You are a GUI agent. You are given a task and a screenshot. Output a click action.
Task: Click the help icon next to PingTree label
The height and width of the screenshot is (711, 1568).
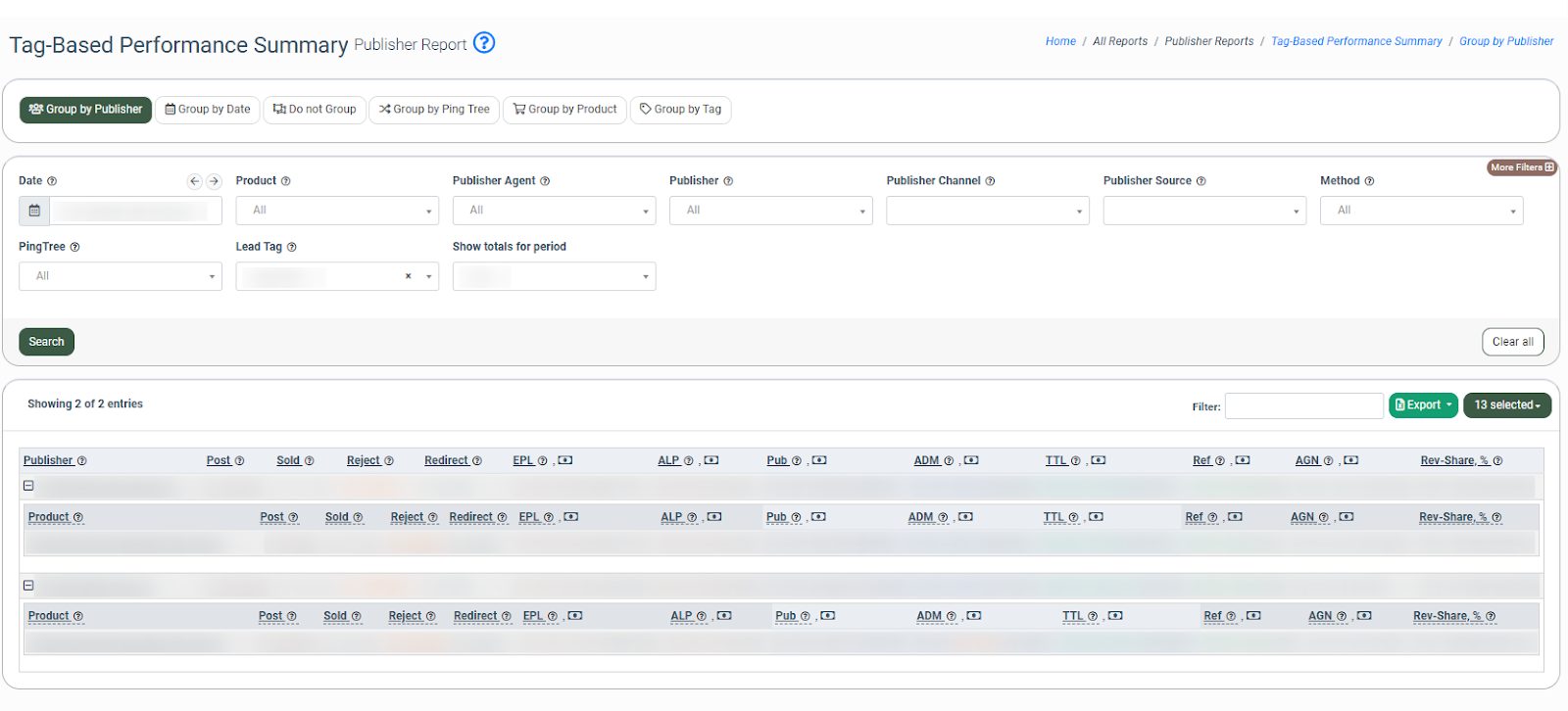click(74, 248)
